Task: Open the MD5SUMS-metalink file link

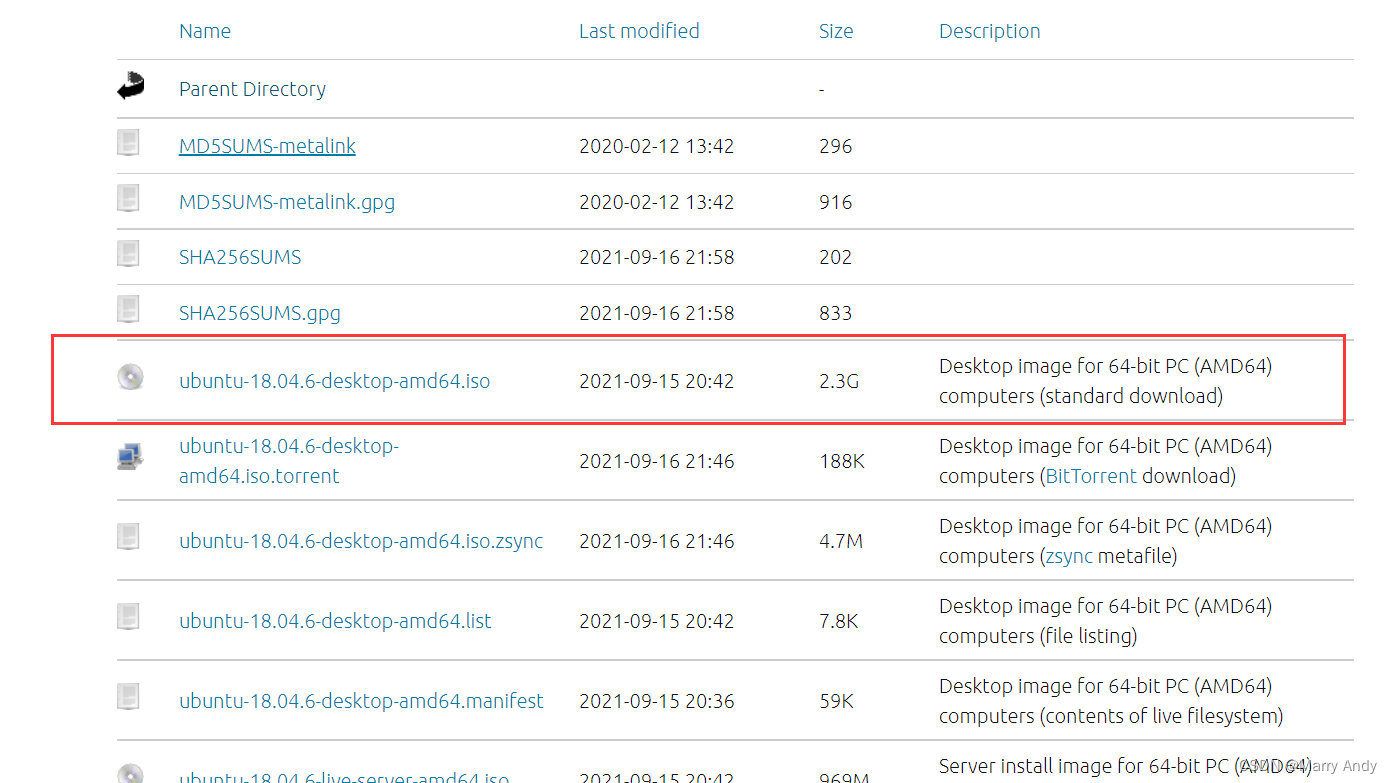Action: click(x=267, y=146)
